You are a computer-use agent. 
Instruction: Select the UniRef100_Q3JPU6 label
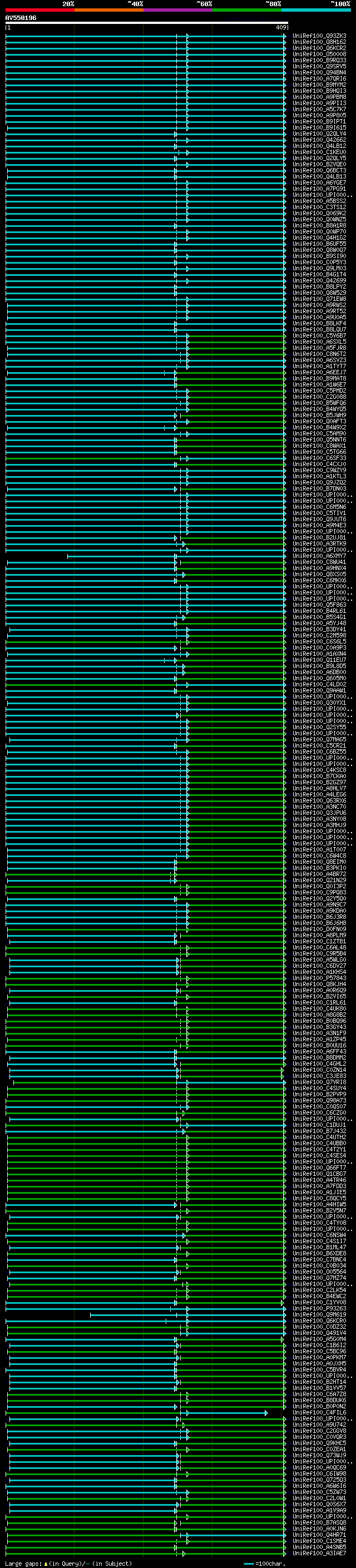point(319,813)
